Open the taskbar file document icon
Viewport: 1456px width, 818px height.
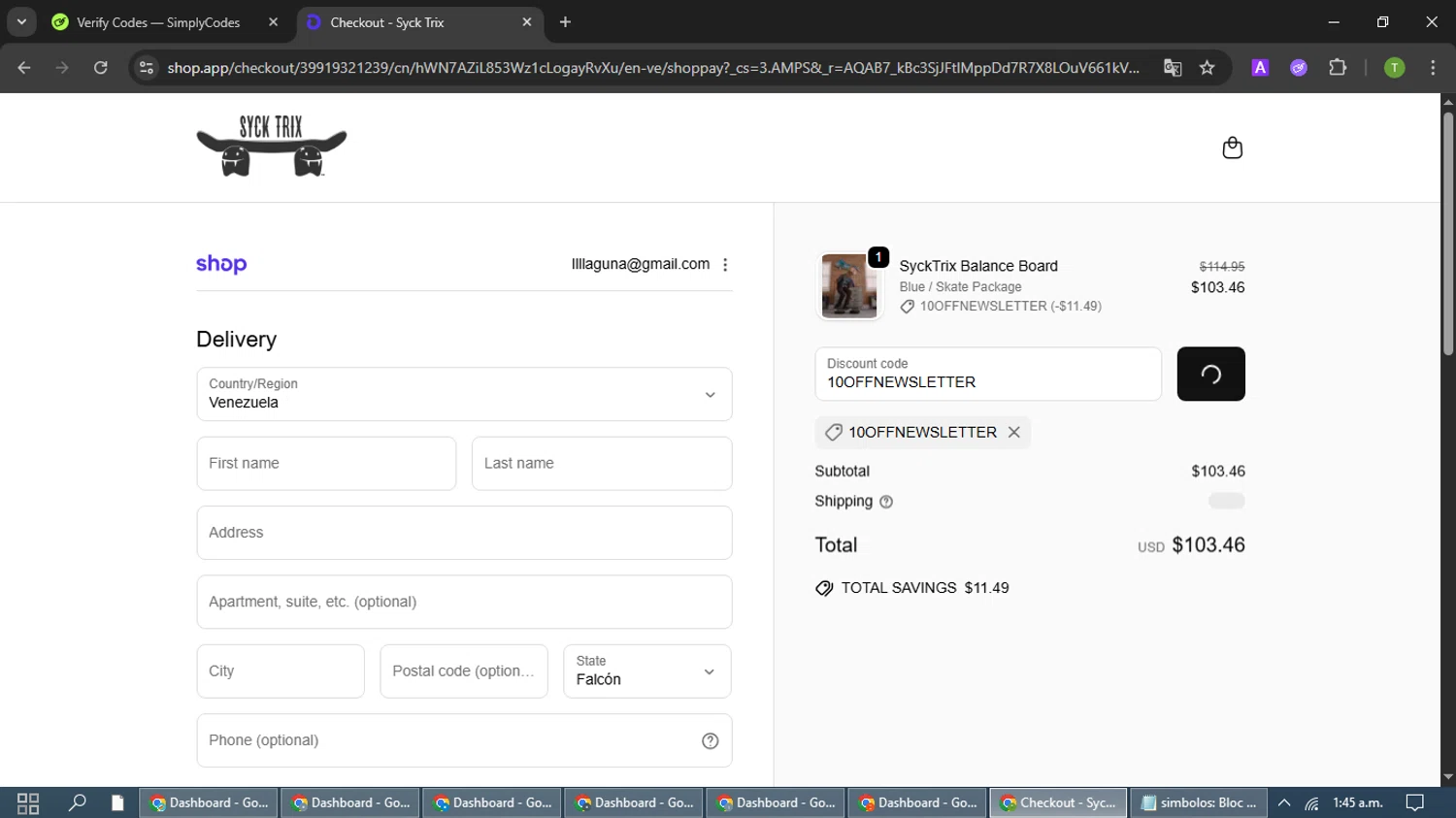coord(117,802)
